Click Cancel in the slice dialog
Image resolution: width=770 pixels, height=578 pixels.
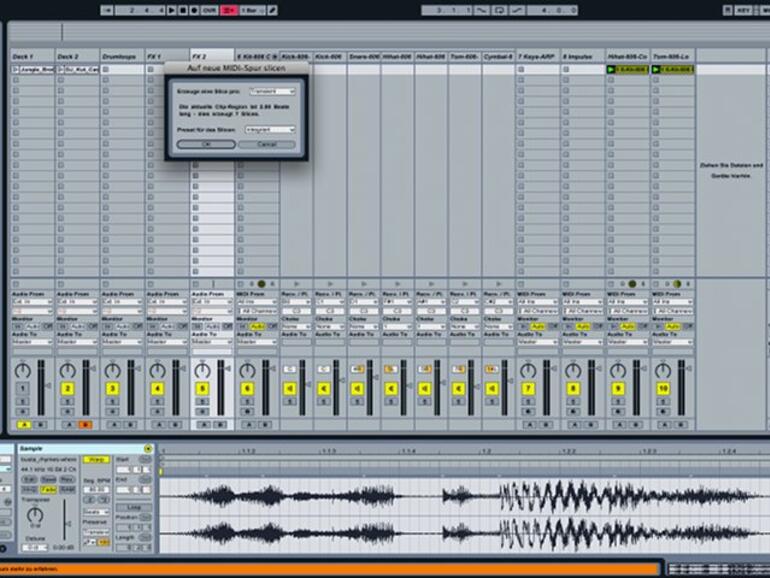pyautogui.click(x=266, y=144)
